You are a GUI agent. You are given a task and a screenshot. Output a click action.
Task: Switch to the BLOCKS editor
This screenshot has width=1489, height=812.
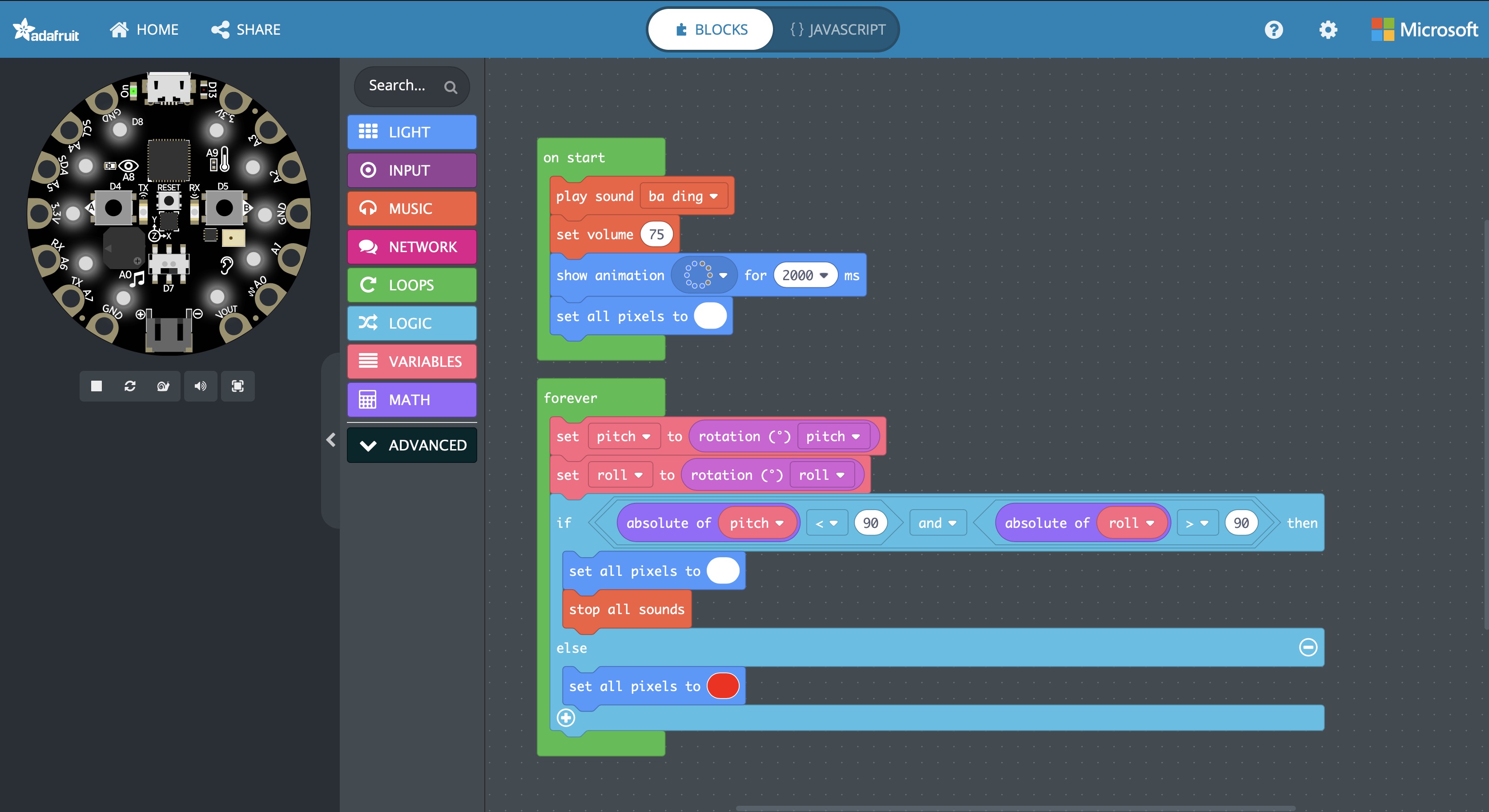[711, 29]
